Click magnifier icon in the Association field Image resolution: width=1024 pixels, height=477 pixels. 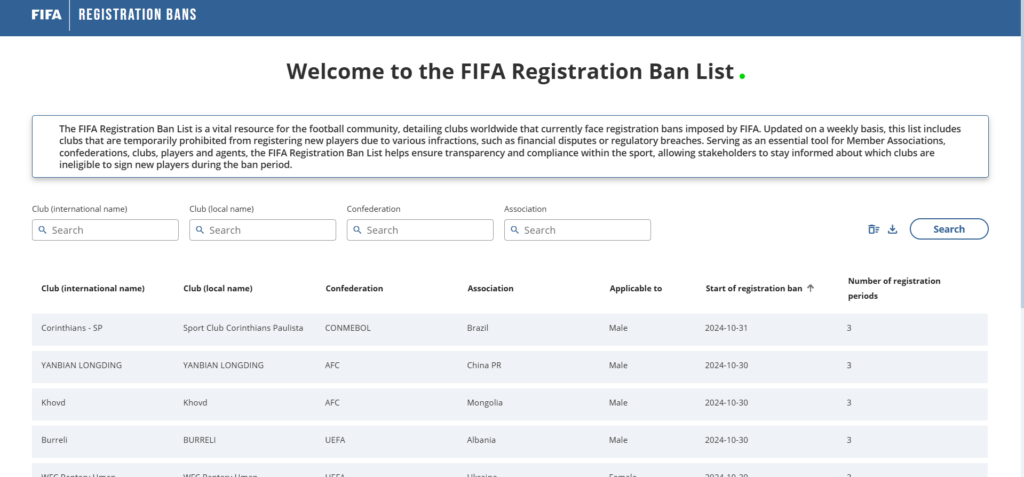514,230
